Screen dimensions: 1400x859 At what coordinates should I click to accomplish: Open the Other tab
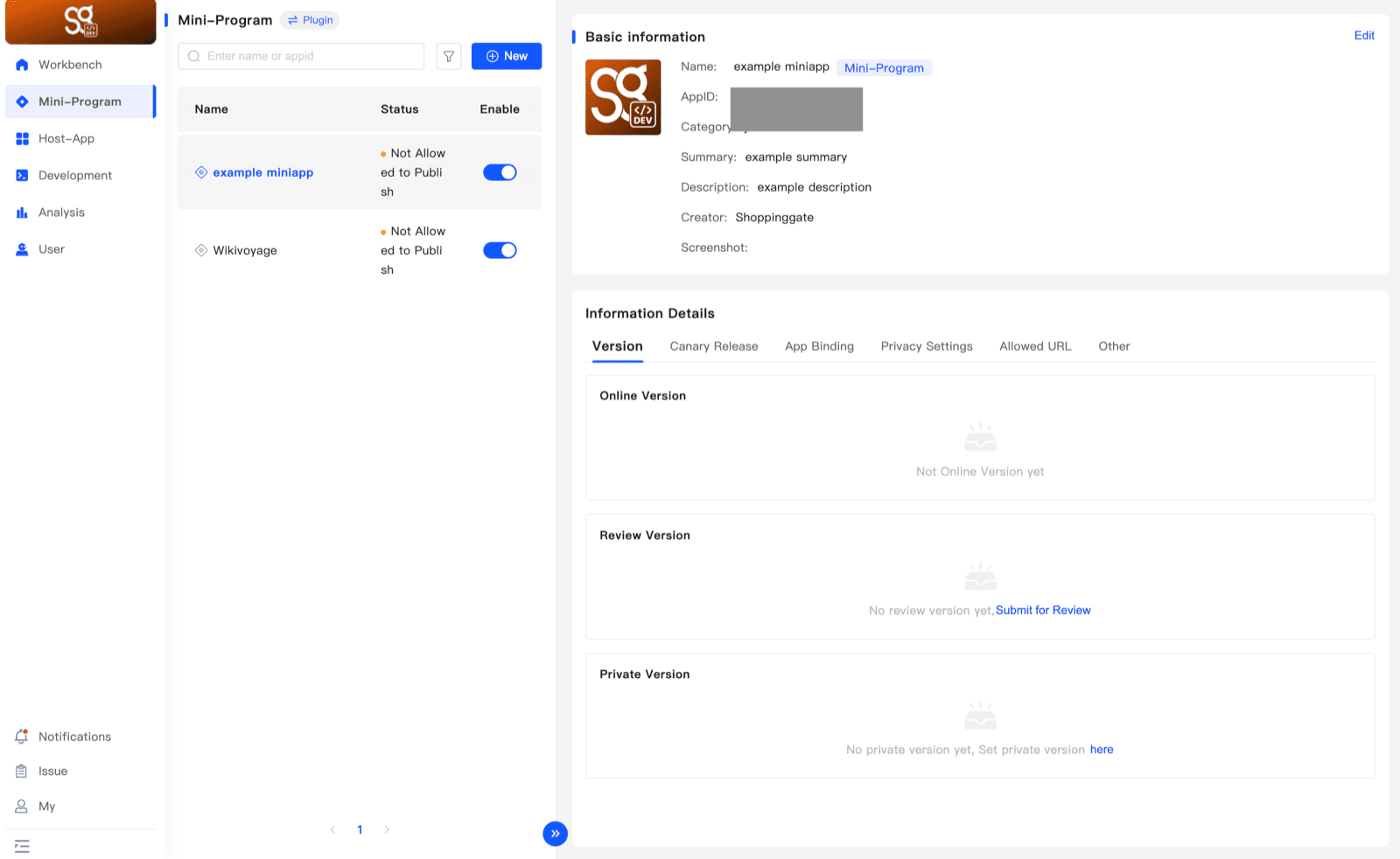pyautogui.click(x=1114, y=346)
